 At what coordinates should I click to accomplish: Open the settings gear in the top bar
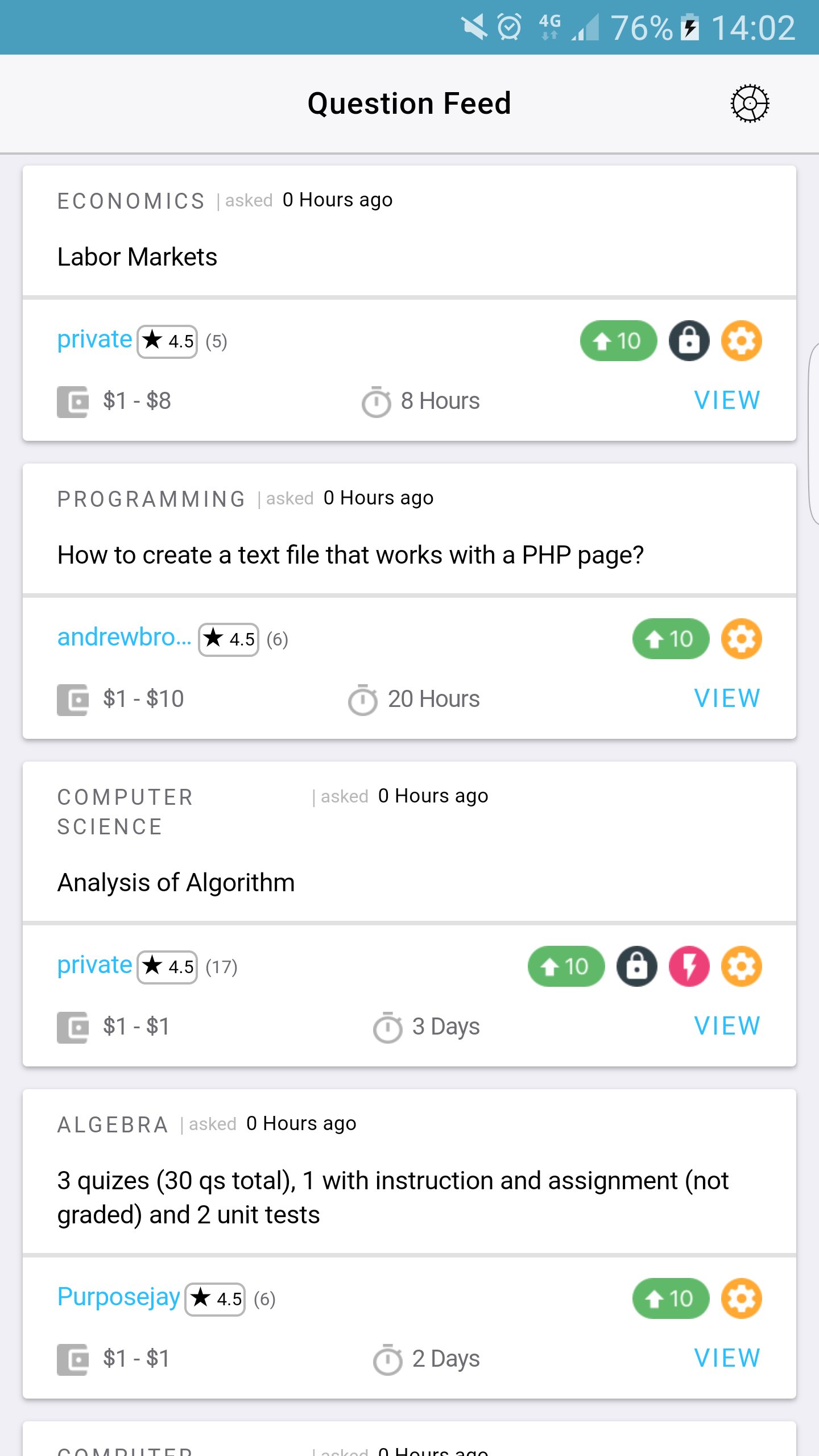750,103
